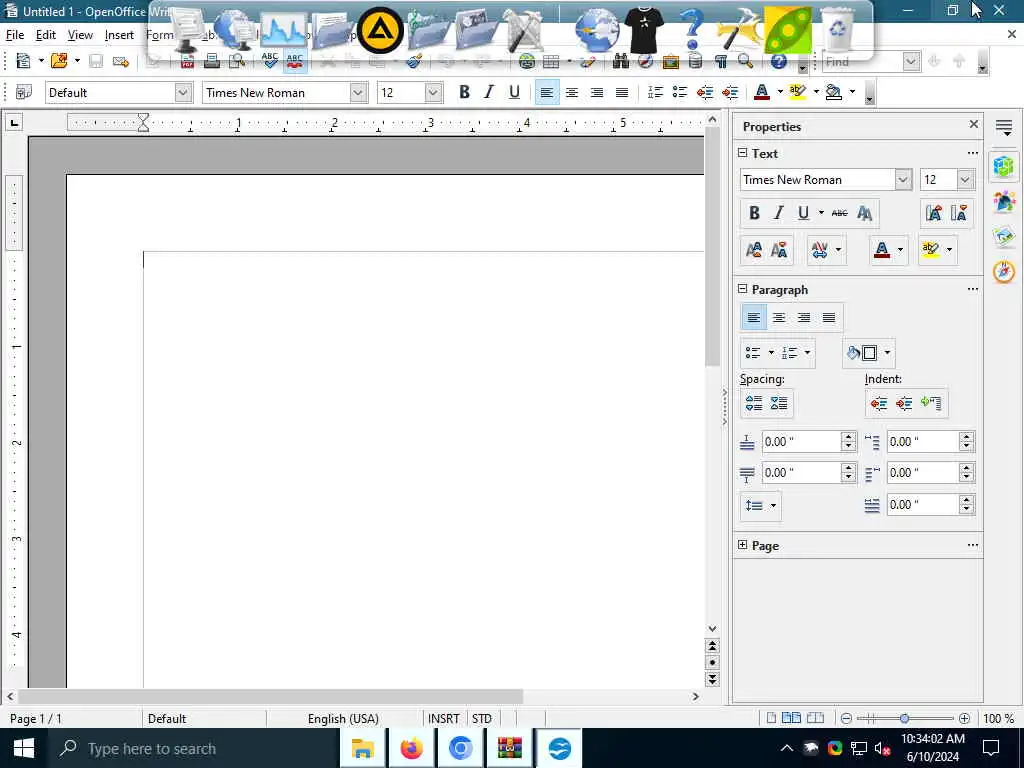Open the Insert menu
1024x768 pixels.
120,35
